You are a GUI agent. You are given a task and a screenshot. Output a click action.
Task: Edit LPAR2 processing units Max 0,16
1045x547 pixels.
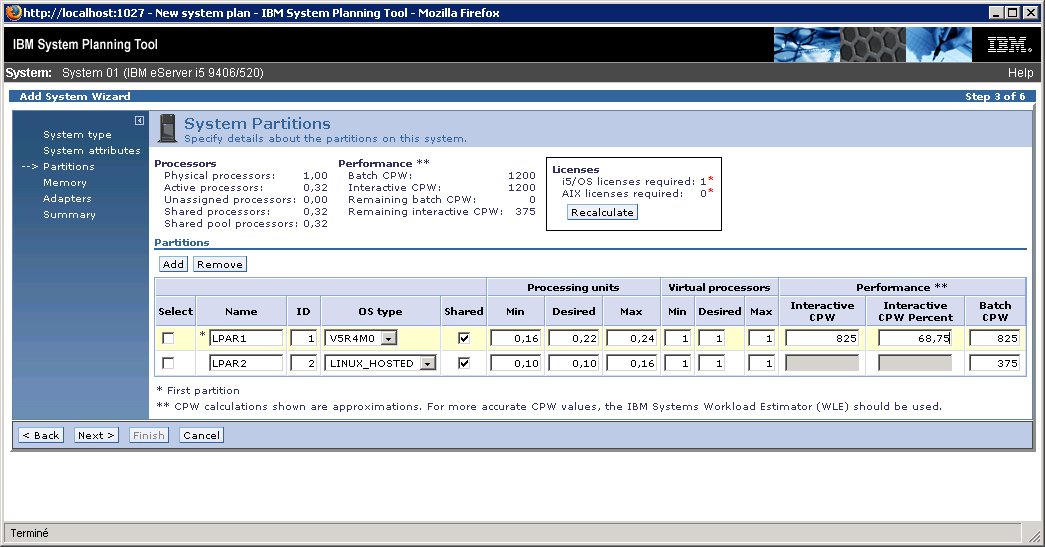pyautogui.click(x=631, y=363)
